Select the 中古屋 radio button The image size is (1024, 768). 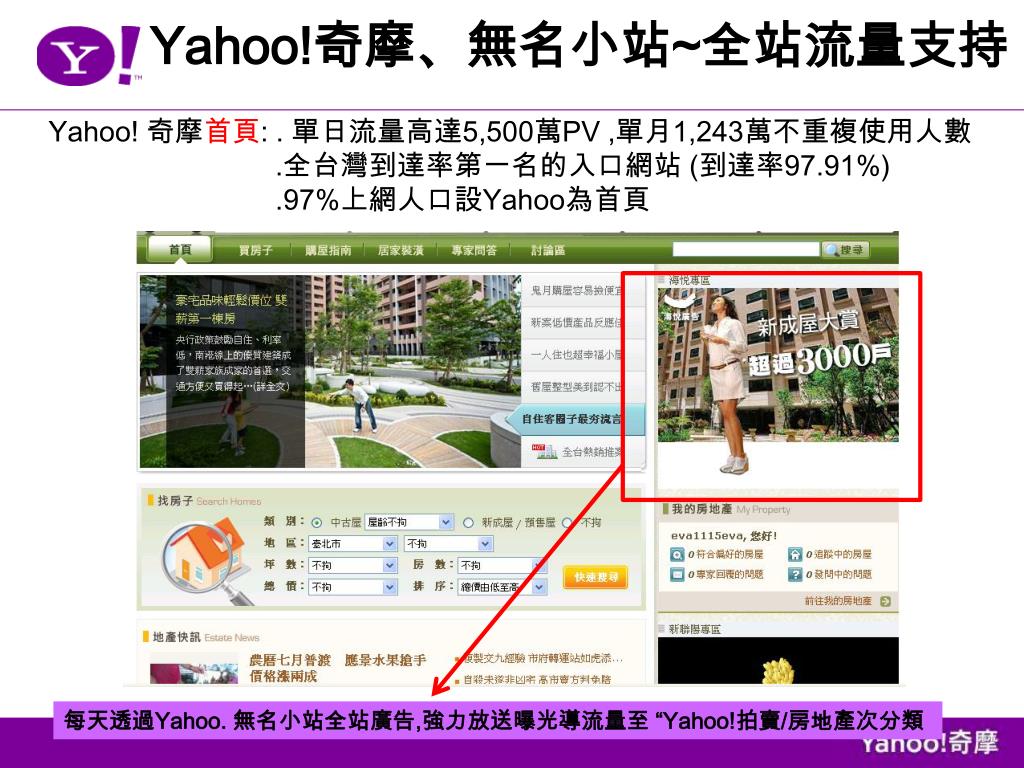coord(317,522)
